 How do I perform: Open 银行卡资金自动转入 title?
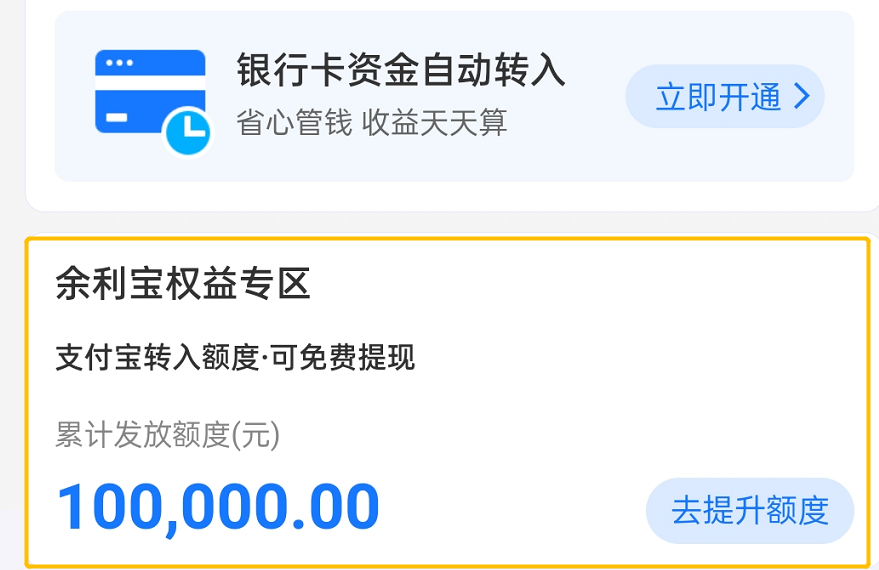(x=401, y=69)
